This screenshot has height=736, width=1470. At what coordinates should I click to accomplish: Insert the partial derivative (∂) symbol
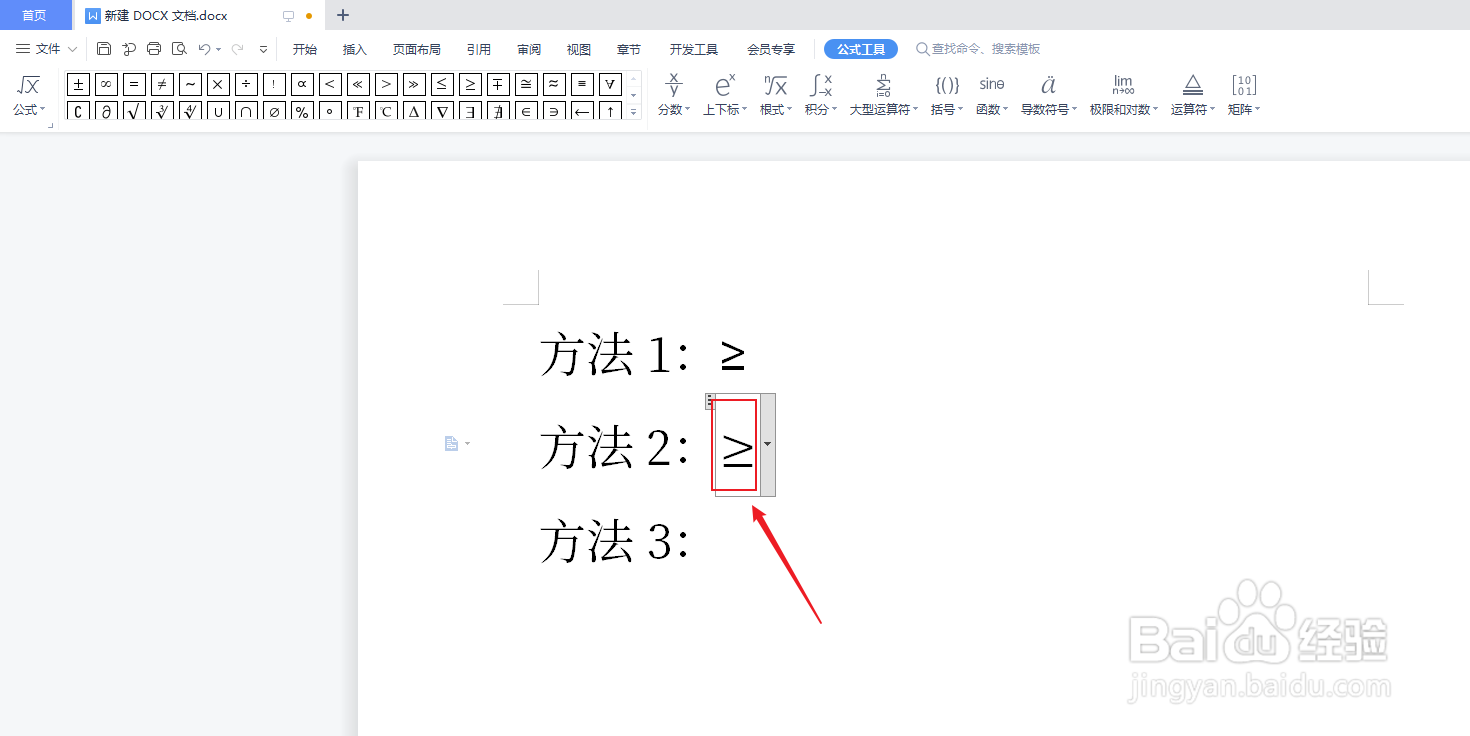click(105, 110)
